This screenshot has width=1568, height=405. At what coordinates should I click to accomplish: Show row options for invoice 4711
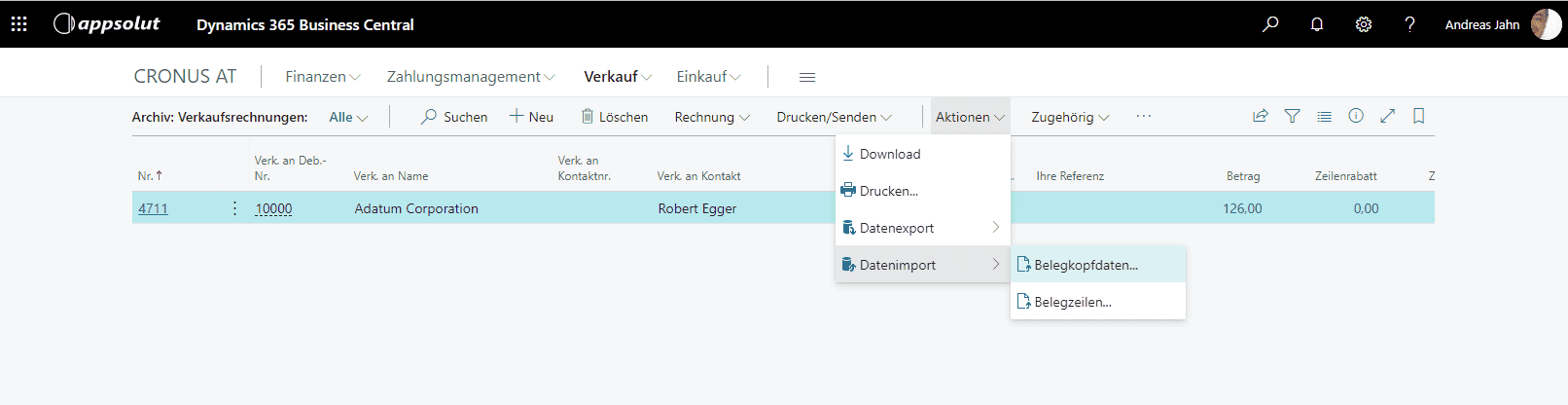(234, 208)
